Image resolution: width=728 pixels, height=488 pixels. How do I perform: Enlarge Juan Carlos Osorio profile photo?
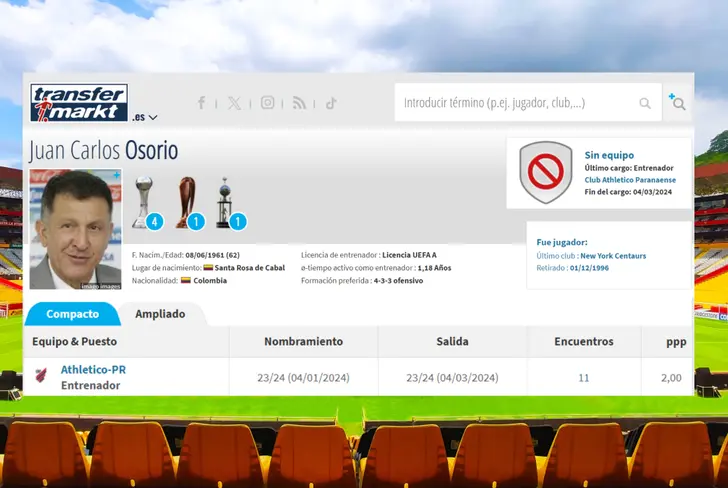76,229
